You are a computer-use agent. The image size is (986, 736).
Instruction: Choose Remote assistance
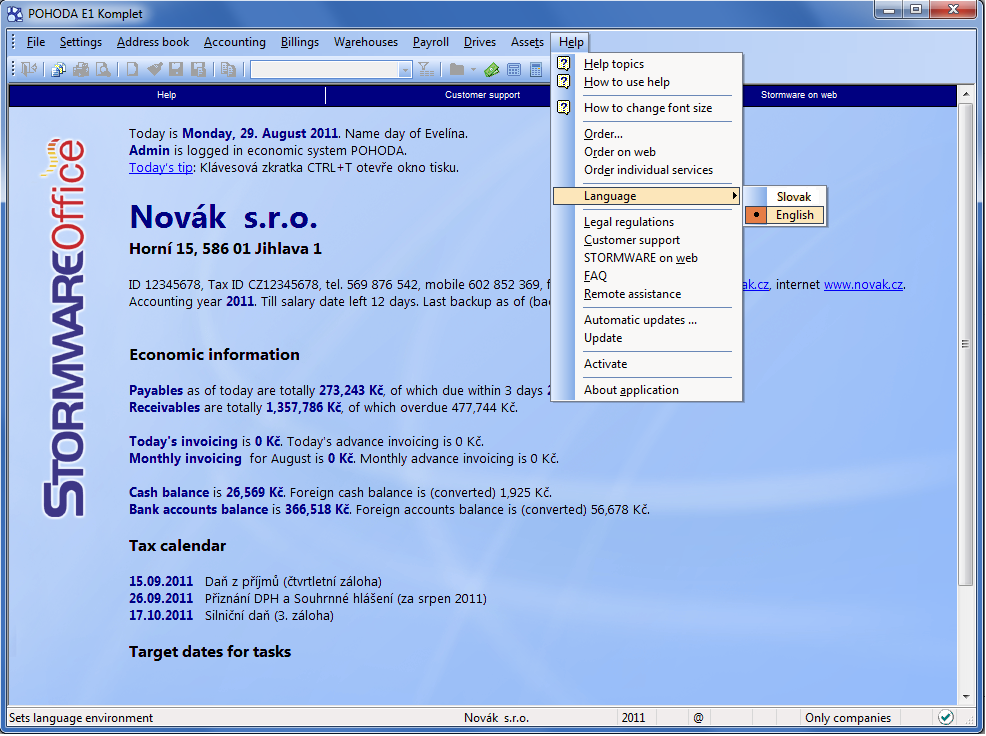(x=647, y=294)
